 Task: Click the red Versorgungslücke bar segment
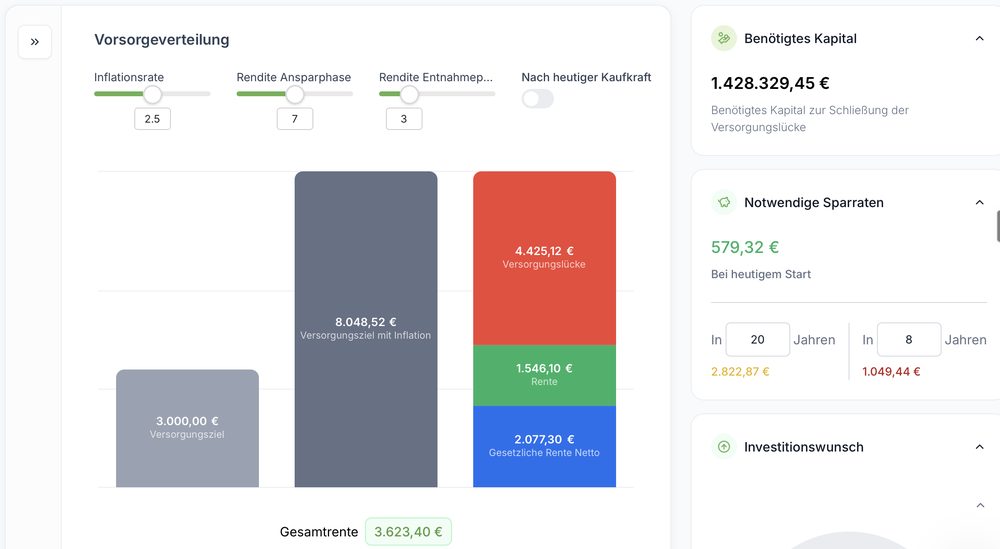[x=545, y=258]
